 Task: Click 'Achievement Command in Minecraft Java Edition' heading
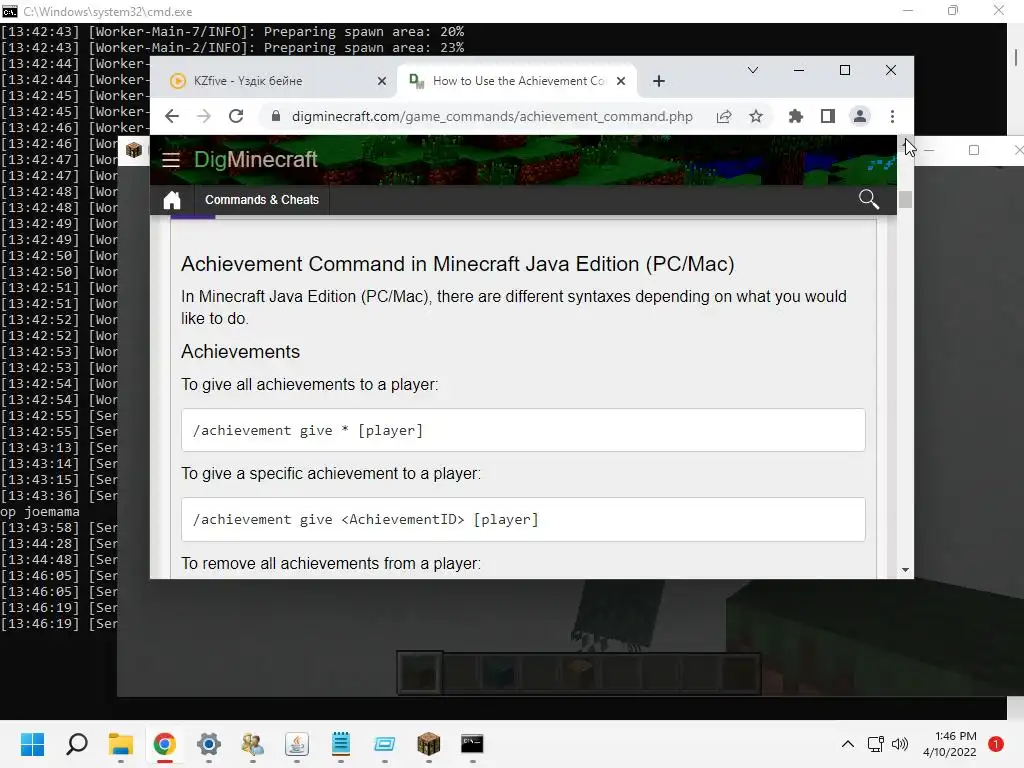coord(458,264)
